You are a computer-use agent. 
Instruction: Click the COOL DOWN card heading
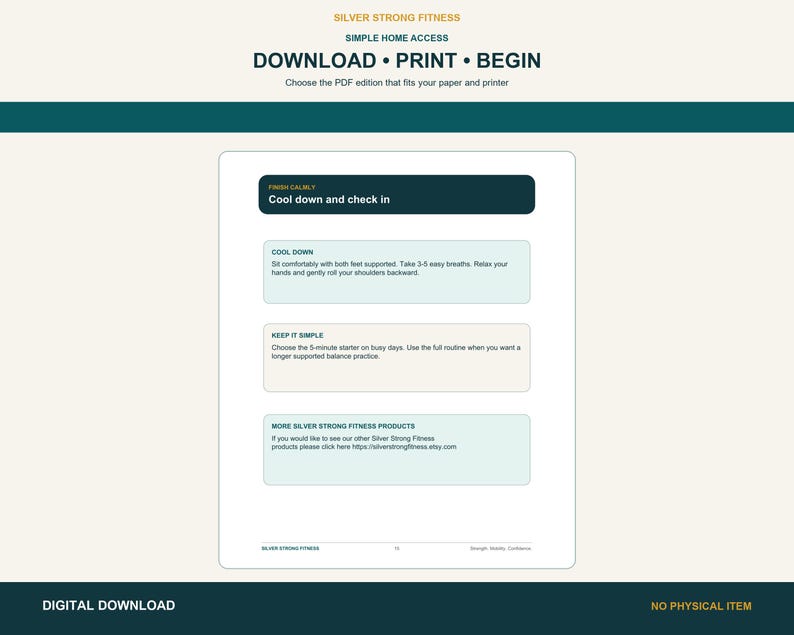pyautogui.click(x=292, y=252)
